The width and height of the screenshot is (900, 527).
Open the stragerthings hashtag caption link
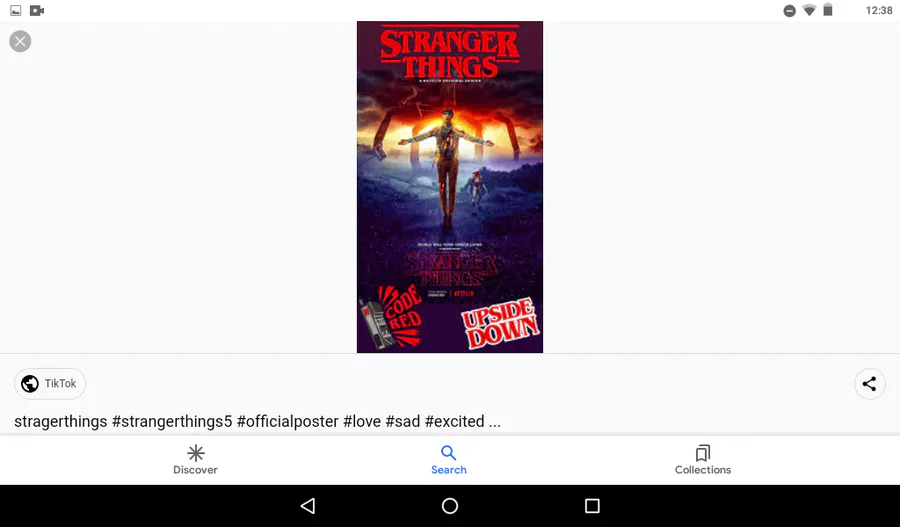(257, 421)
